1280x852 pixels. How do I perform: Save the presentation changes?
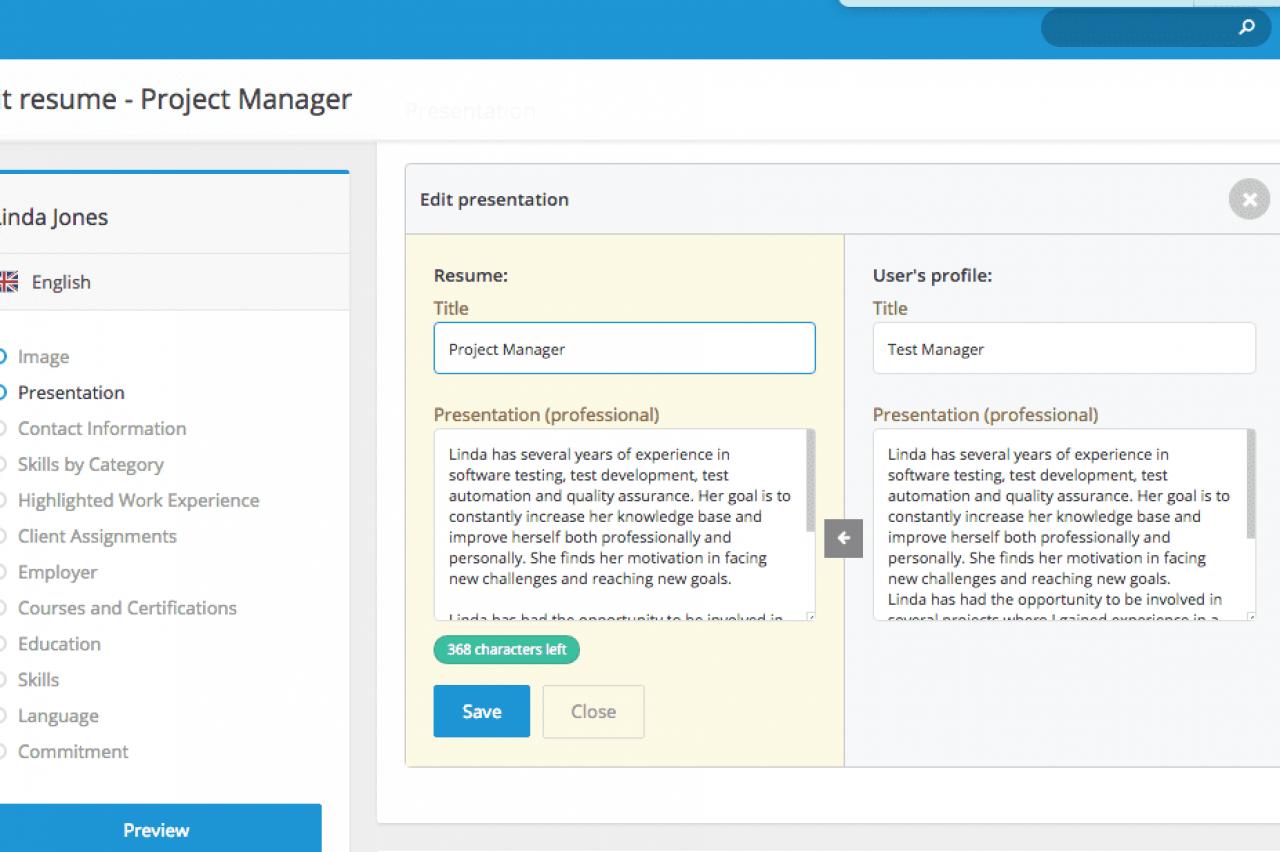click(481, 711)
